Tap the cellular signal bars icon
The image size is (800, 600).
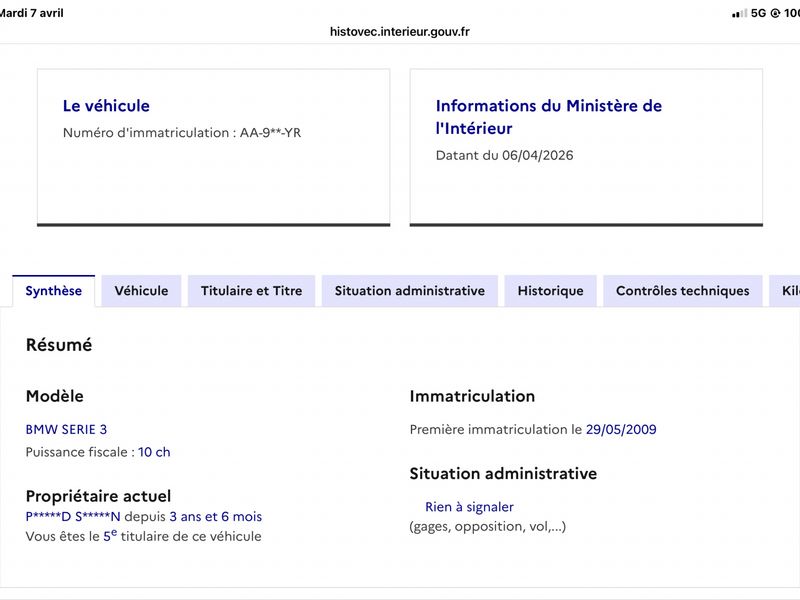pyautogui.click(x=739, y=13)
